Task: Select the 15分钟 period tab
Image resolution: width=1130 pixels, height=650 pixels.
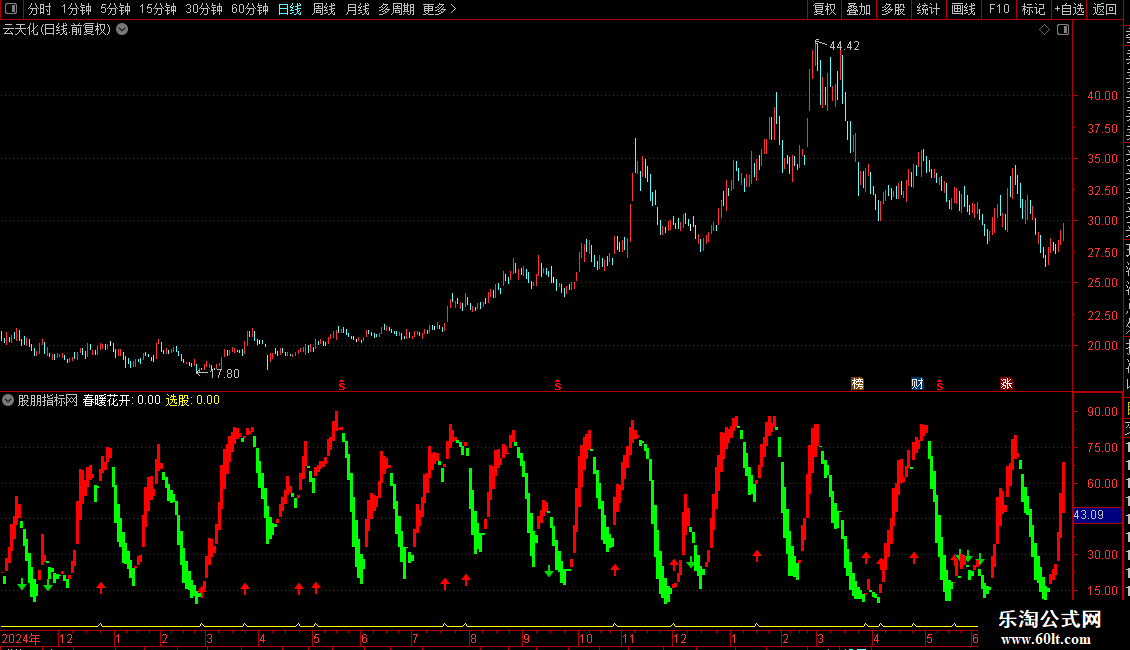Action: coord(158,9)
